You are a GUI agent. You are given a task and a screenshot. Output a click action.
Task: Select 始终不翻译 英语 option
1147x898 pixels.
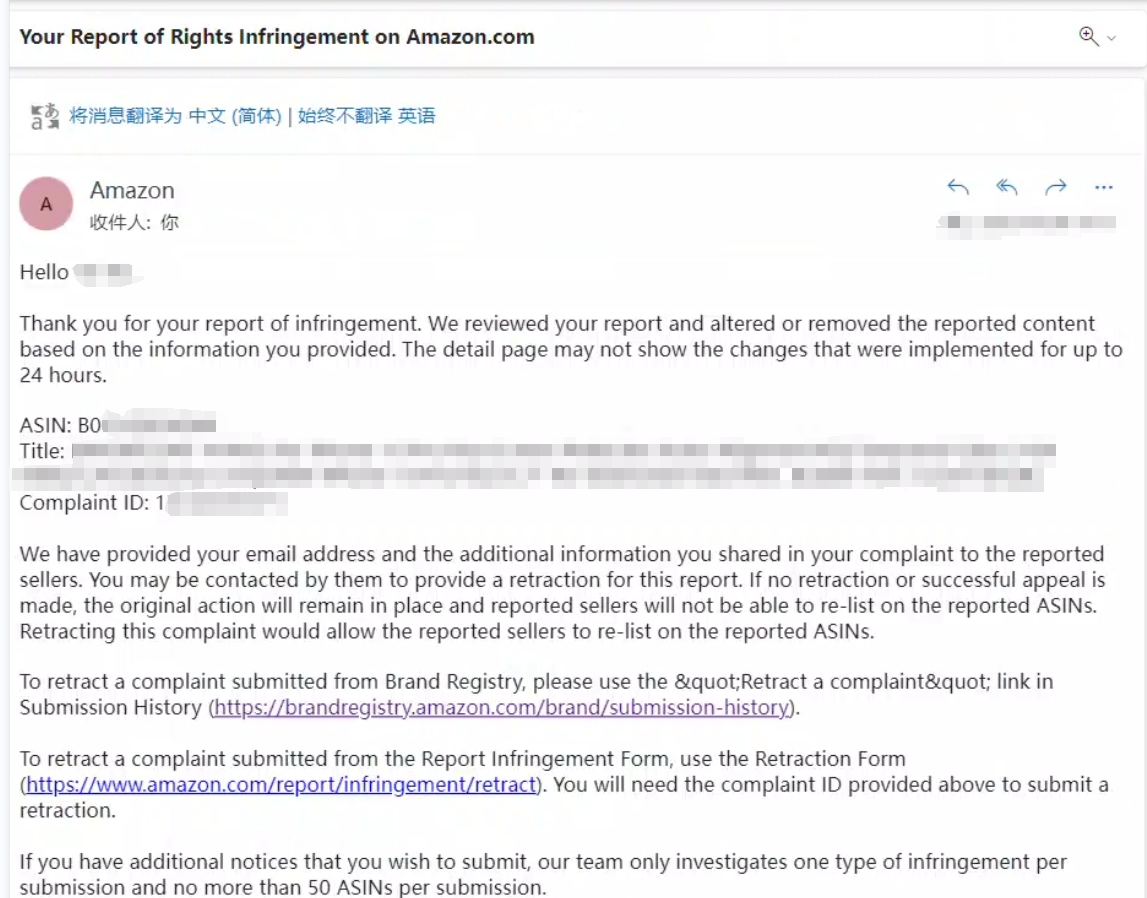366,116
